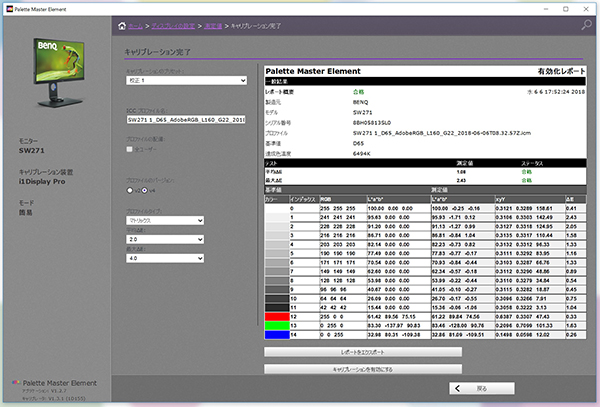Click the レポートをエクスポート button
This screenshot has width=600, height=407.
coord(362,353)
